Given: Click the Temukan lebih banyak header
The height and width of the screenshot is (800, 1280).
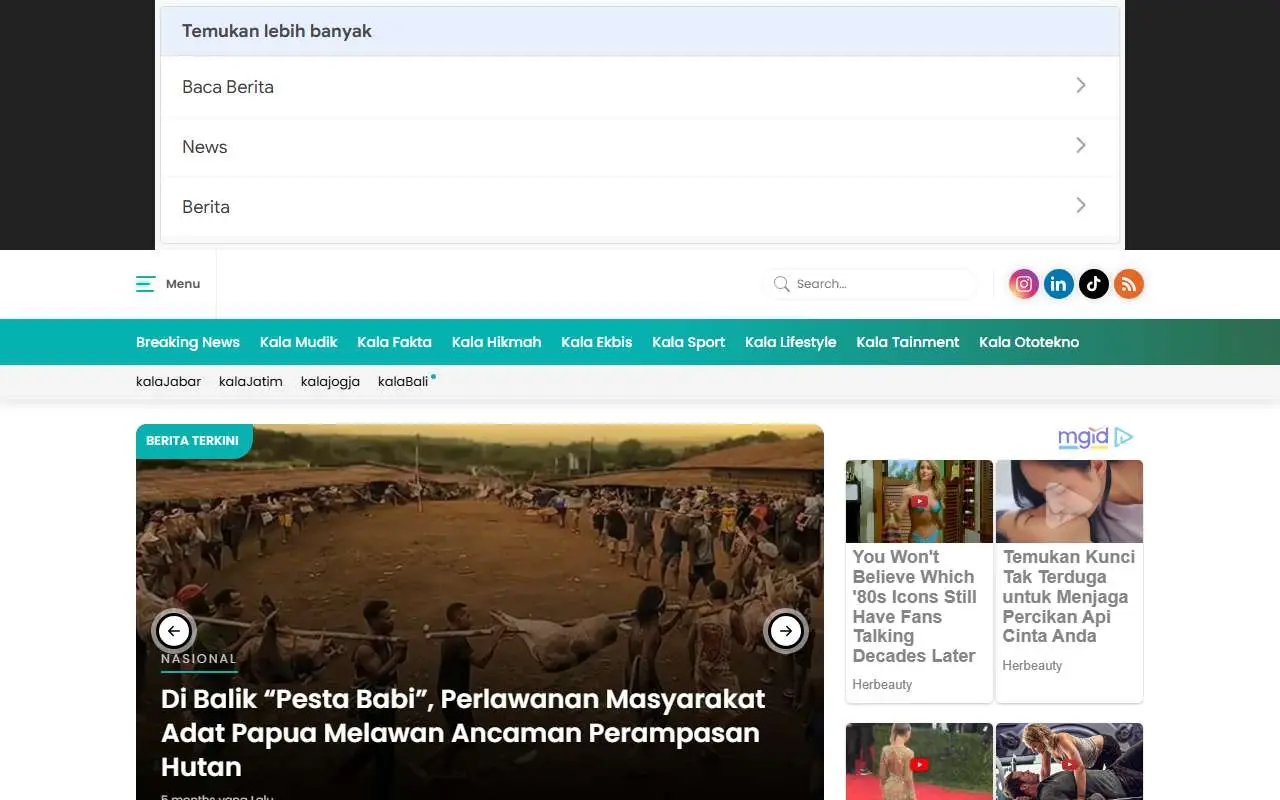Looking at the screenshot, I should [640, 31].
